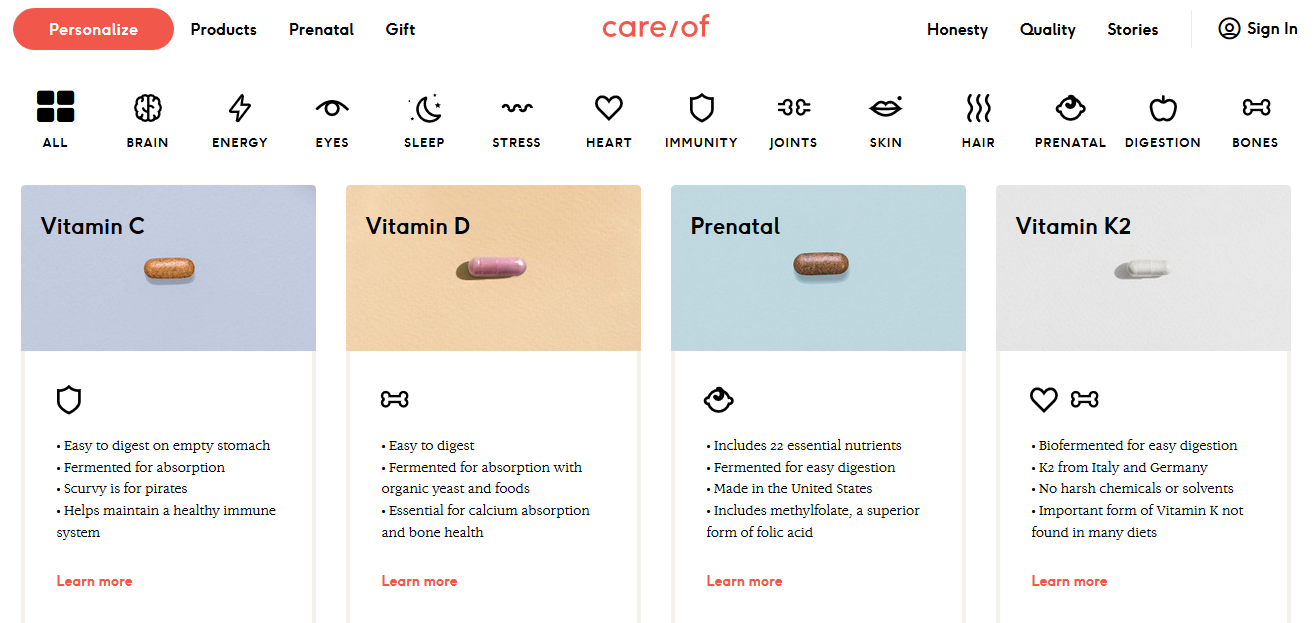
Task: Open the Products menu item
Action: tap(223, 29)
